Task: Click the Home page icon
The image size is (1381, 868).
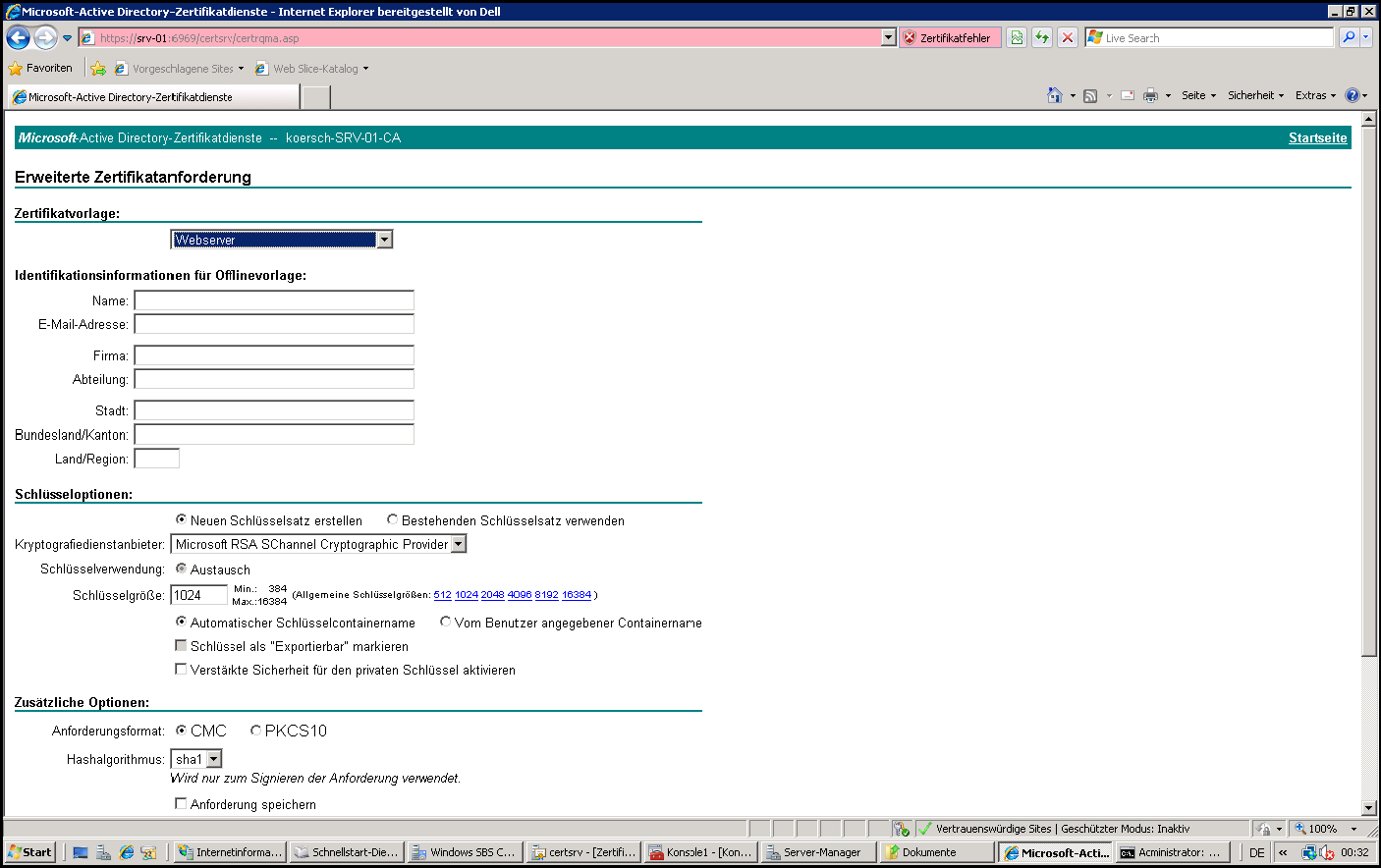Action: click(1055, 95)
